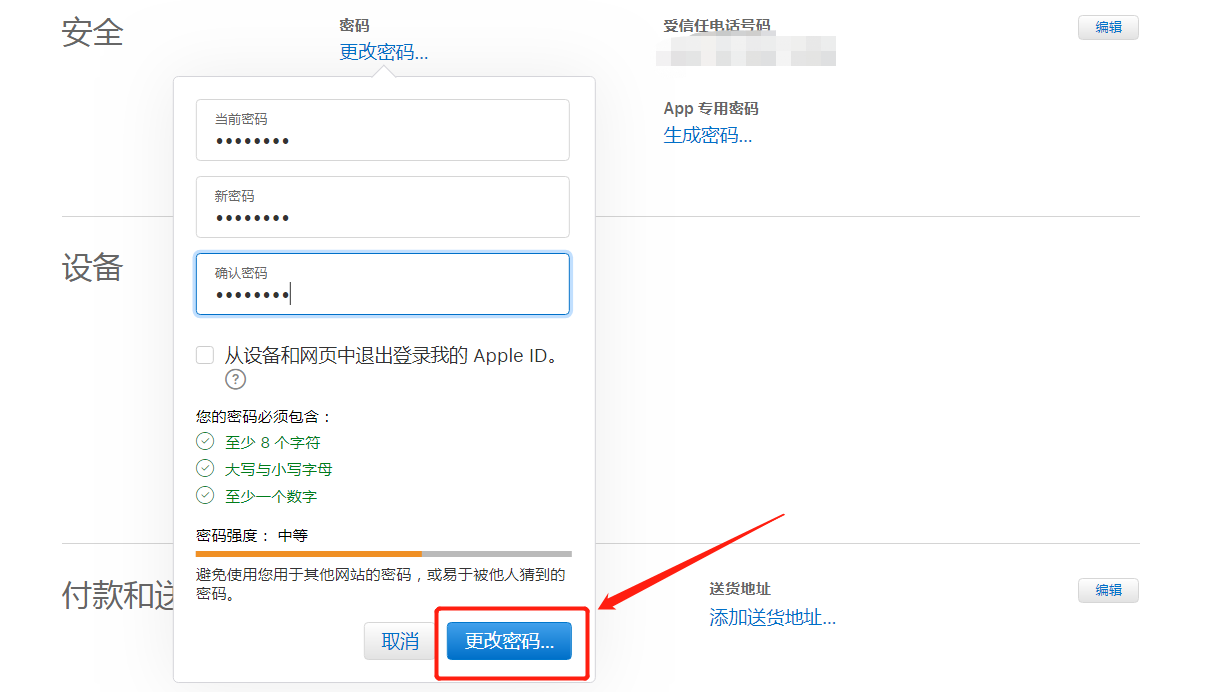
Task: Open the 更改密码... link under 密码
Action: pyautogui.click(x=383, y=53)
